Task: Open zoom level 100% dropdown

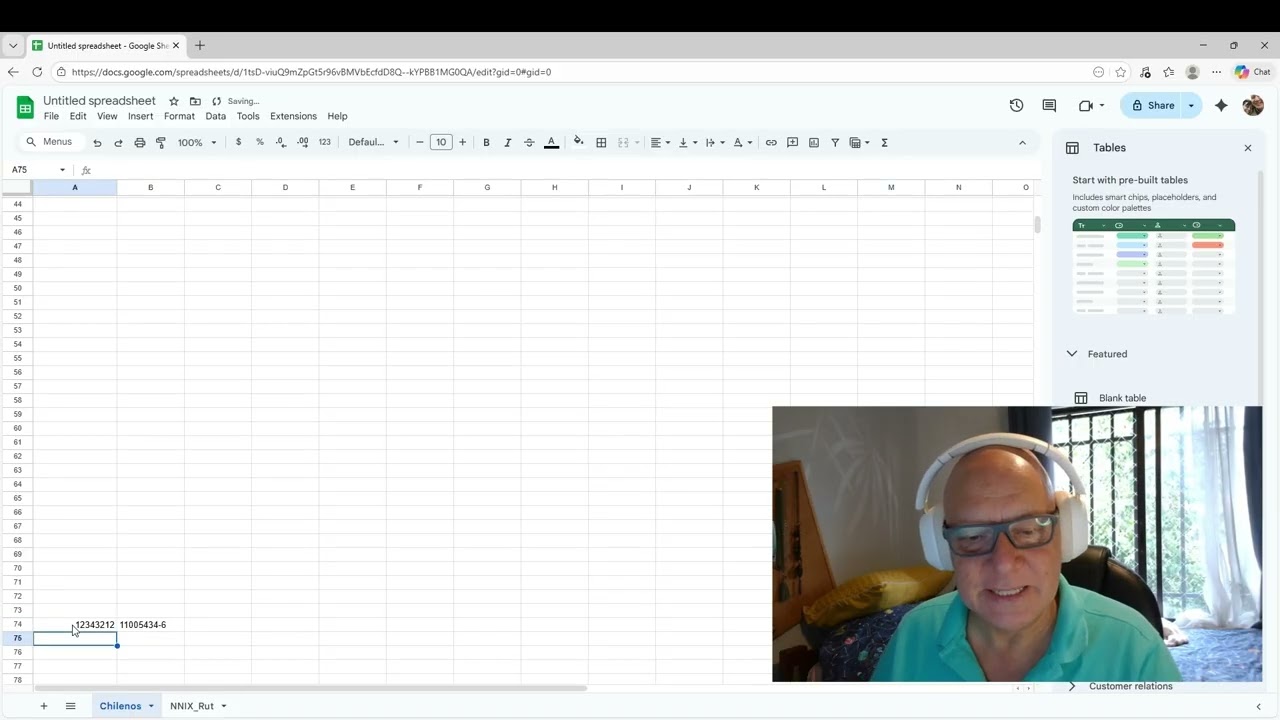Action: pos(197,143)
